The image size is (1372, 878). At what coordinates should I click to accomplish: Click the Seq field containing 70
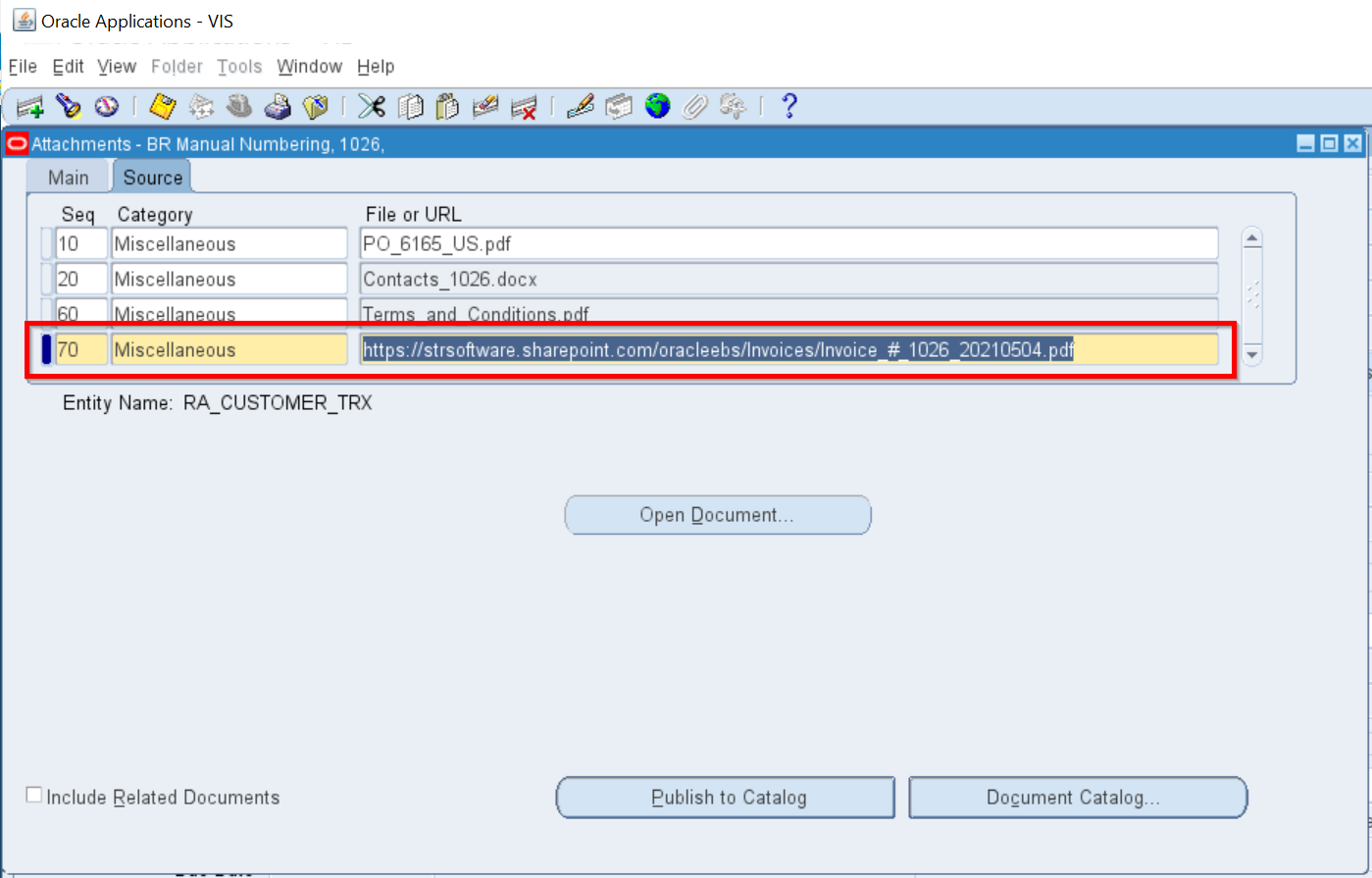click(81, 349)
